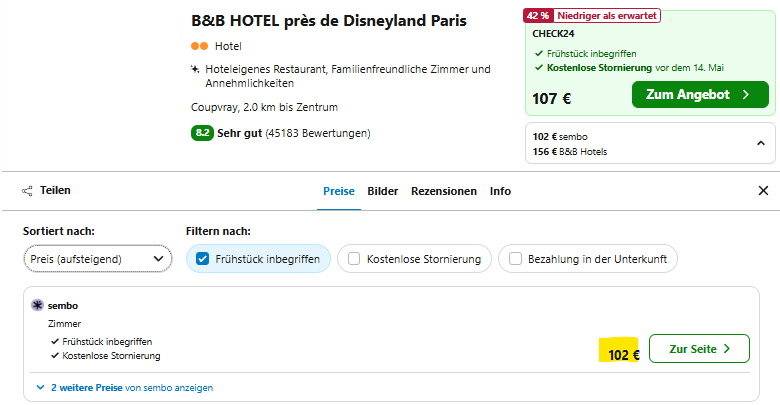Click Sehr gut (45183 Bewertungen) text

point(293,133)
